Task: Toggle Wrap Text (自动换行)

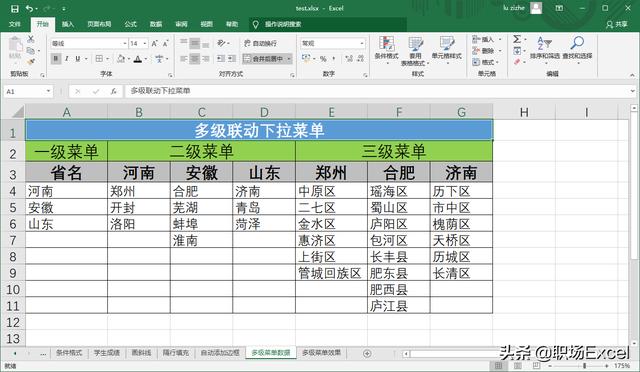Action: pyautogui.click(x=260, y=43)
